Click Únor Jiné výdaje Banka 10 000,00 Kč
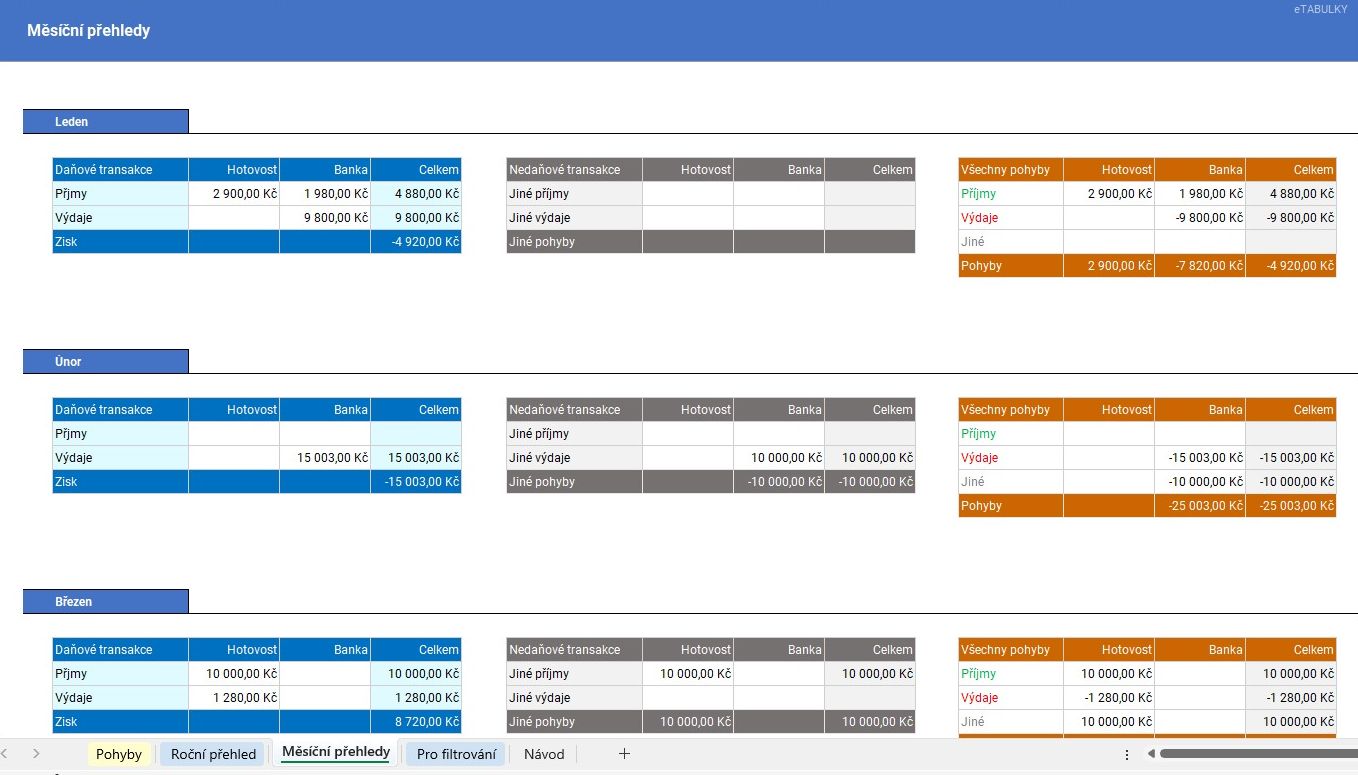Screen dimensions: 1358x775 (x=779, y=458)
